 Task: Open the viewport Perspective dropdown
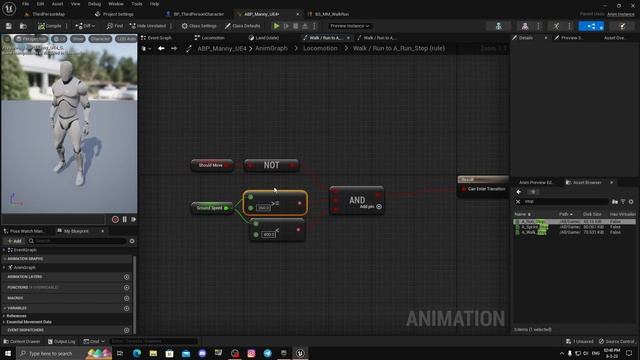click(x=31, y=39)
